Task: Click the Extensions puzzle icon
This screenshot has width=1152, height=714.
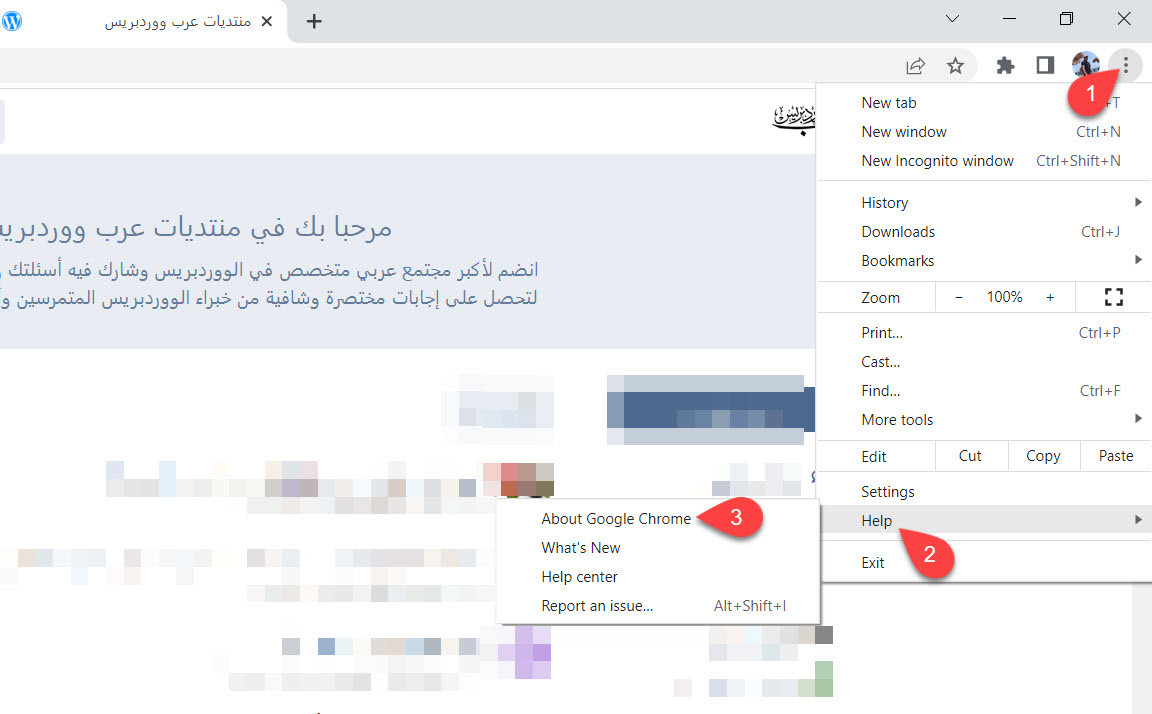Action: coord(1004,65)
